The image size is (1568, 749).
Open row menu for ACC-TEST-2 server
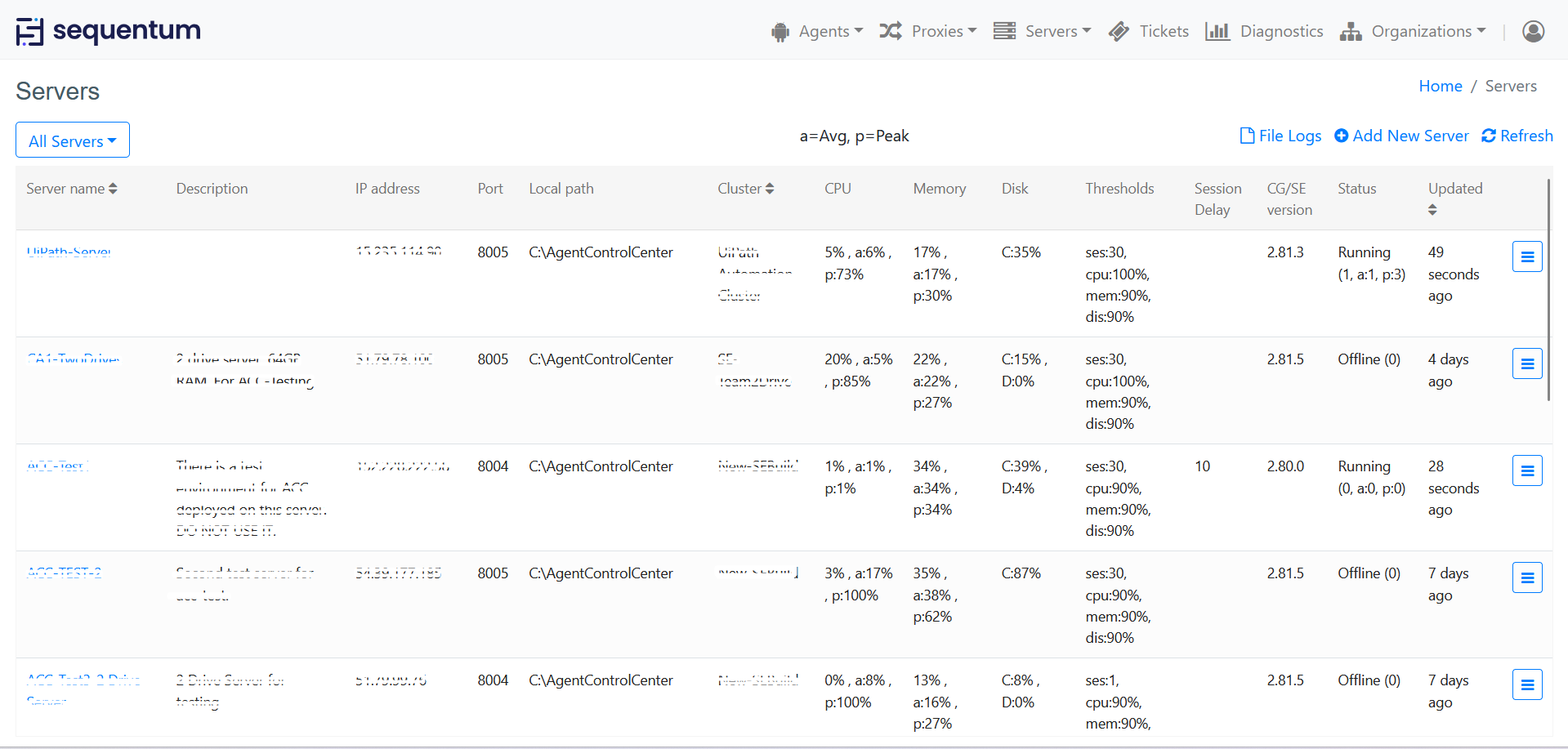point(1526,577)
